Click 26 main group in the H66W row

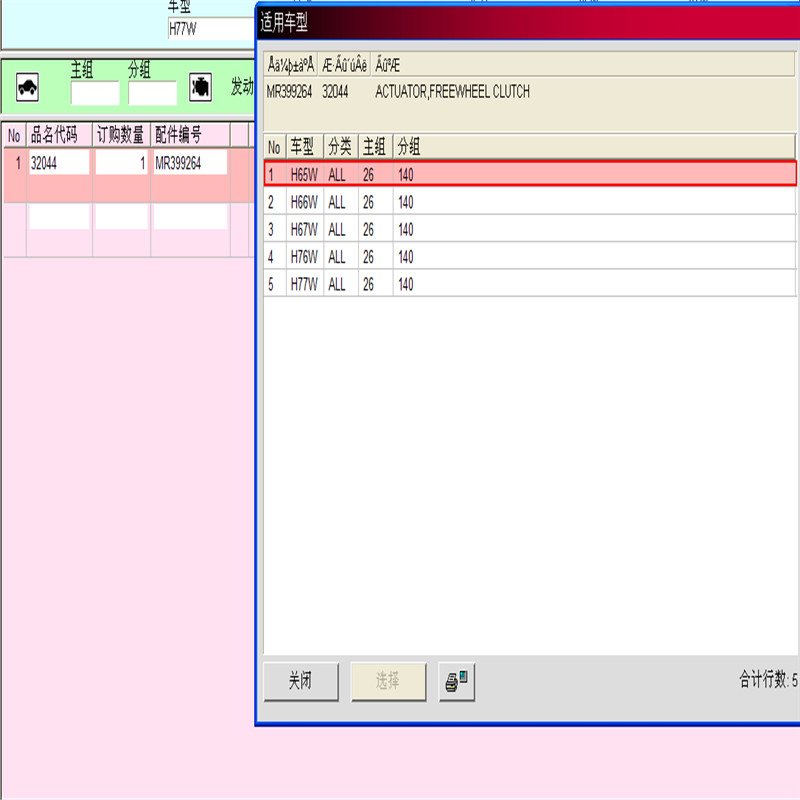(x=368, y=203)
